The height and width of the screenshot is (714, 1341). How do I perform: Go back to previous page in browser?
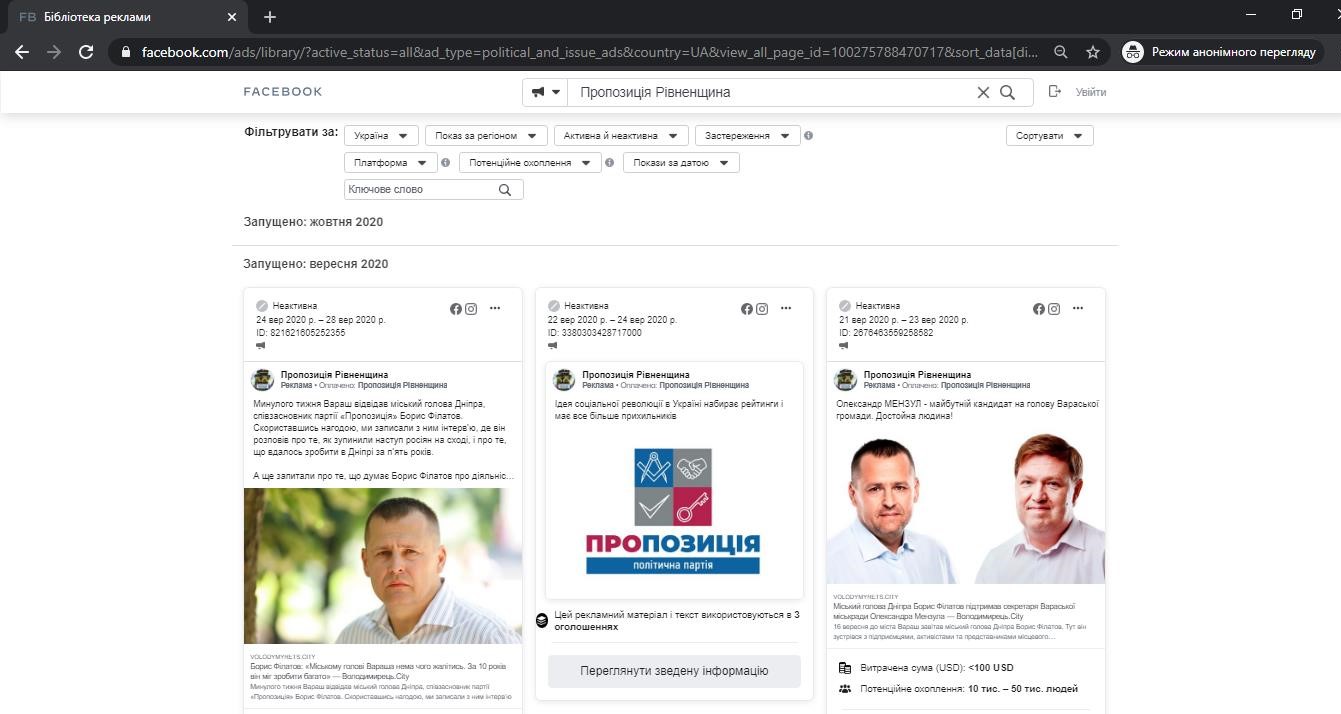point(22,52)
